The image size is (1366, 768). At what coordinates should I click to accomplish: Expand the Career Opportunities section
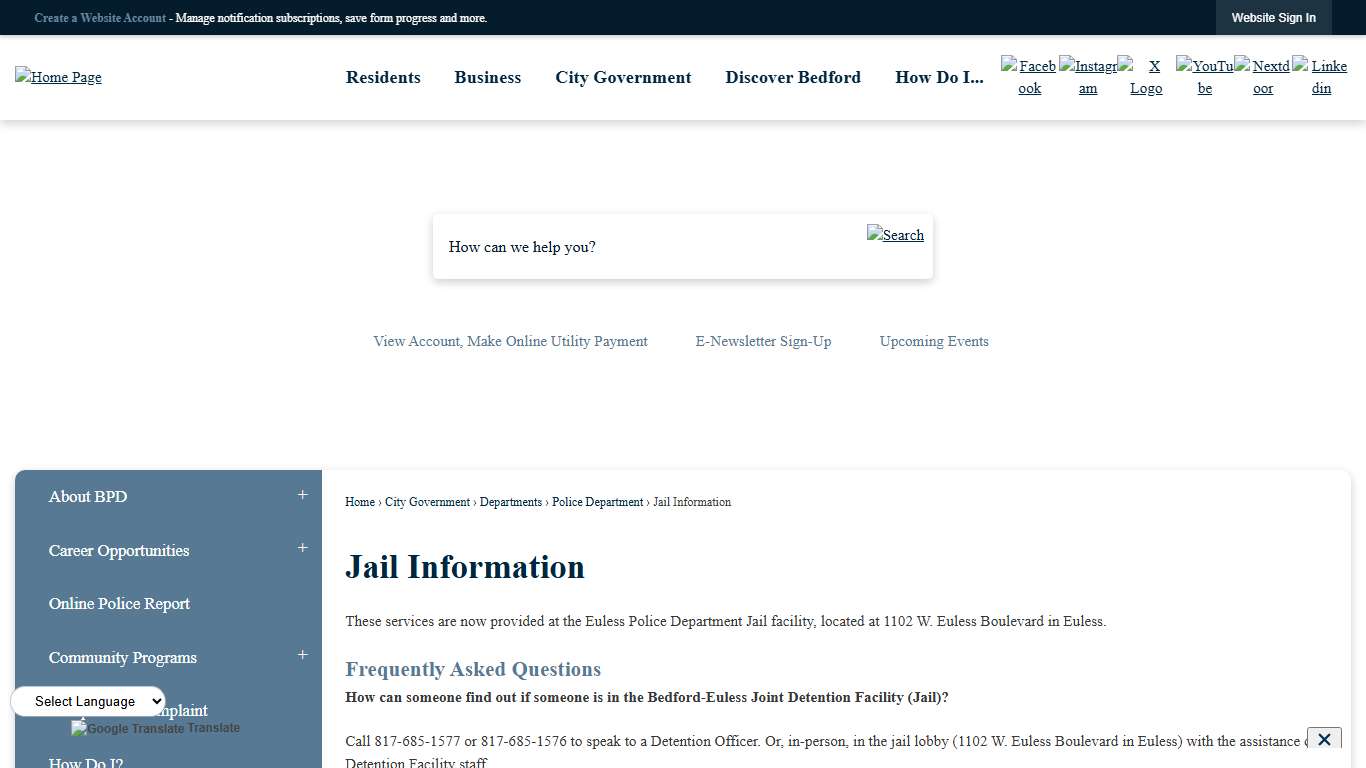pos(301,548)
